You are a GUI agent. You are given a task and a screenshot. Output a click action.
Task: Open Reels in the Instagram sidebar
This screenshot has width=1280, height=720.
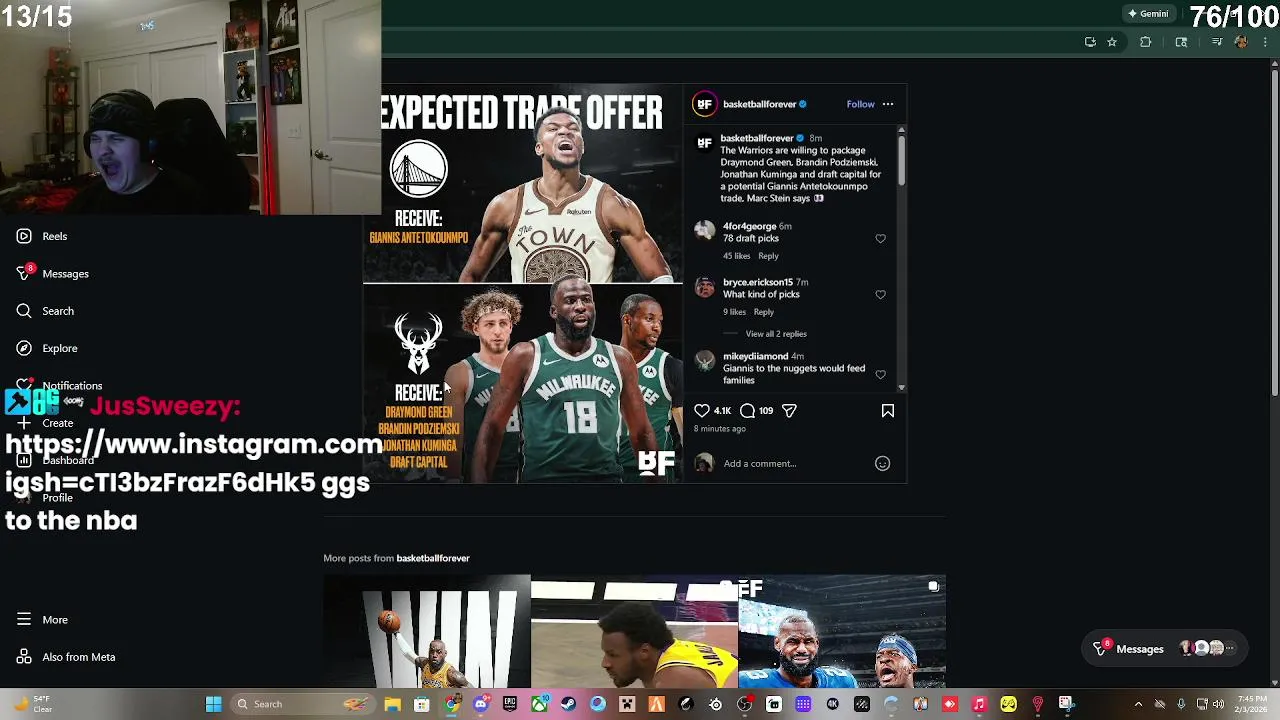point(42,236)
